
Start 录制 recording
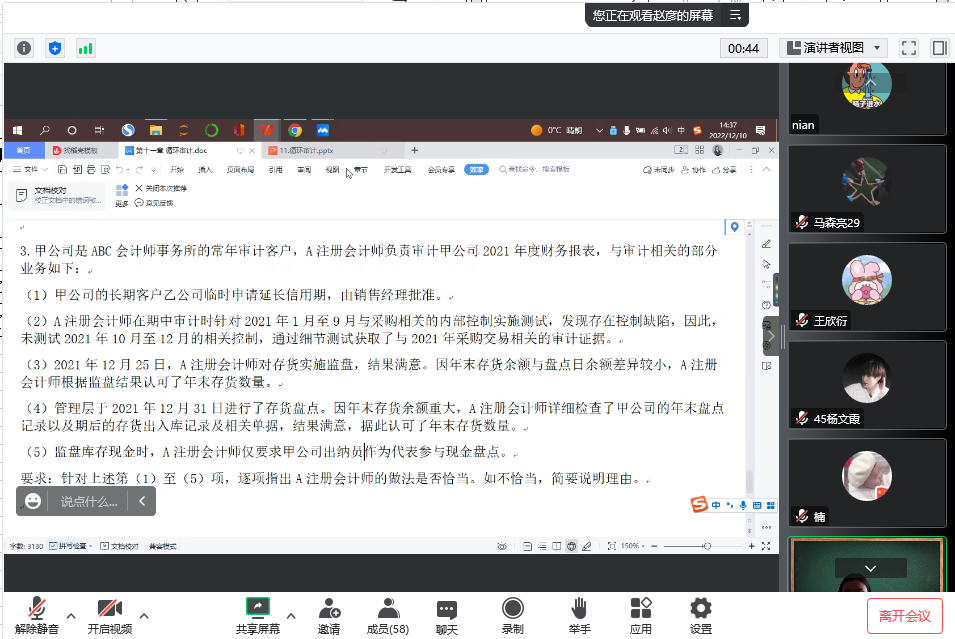[513, 616]
